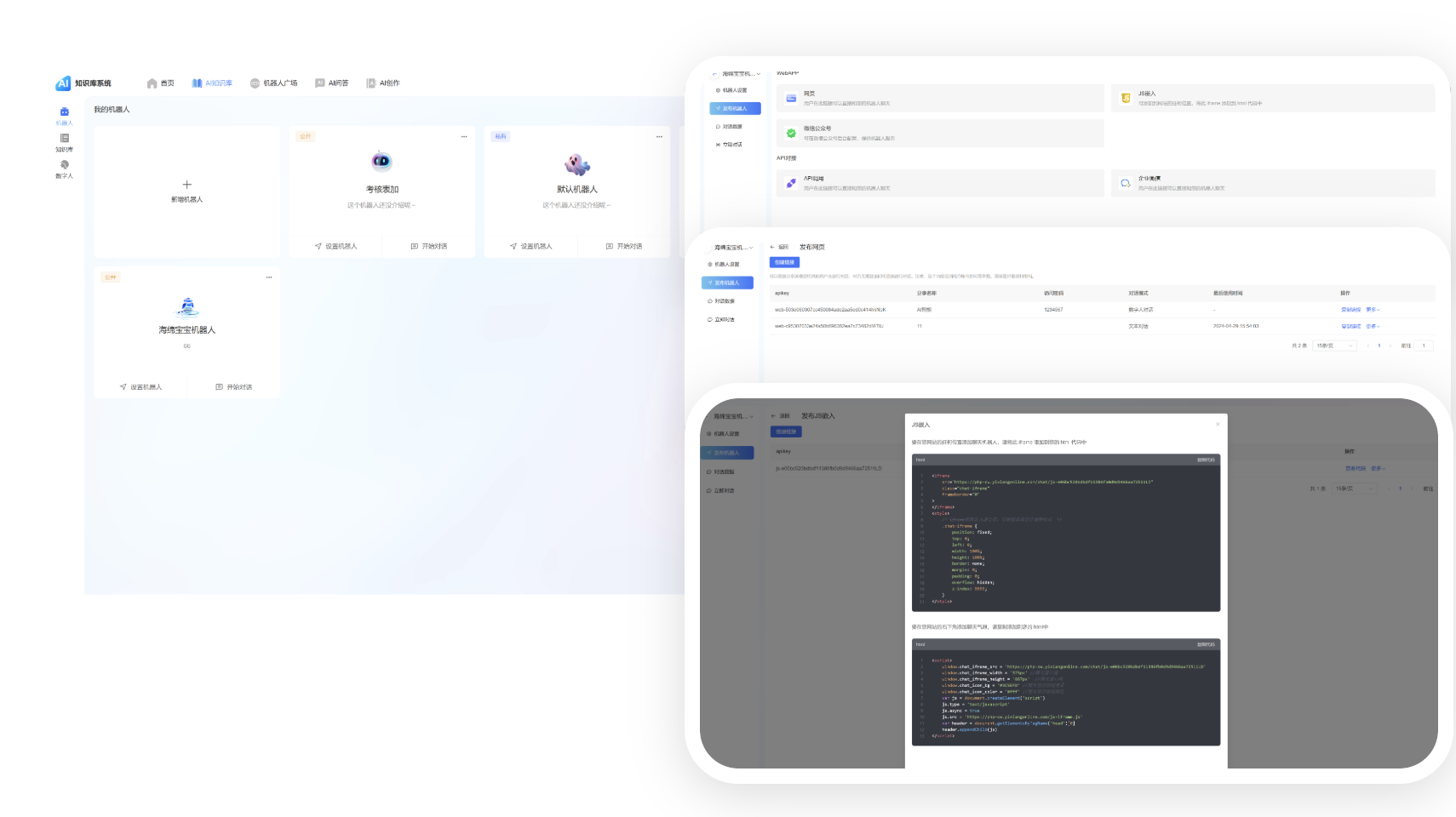Screen dimensions: 1456x817
Task: Click the AI 知识库系统 logo
Action: coord(83,83)
